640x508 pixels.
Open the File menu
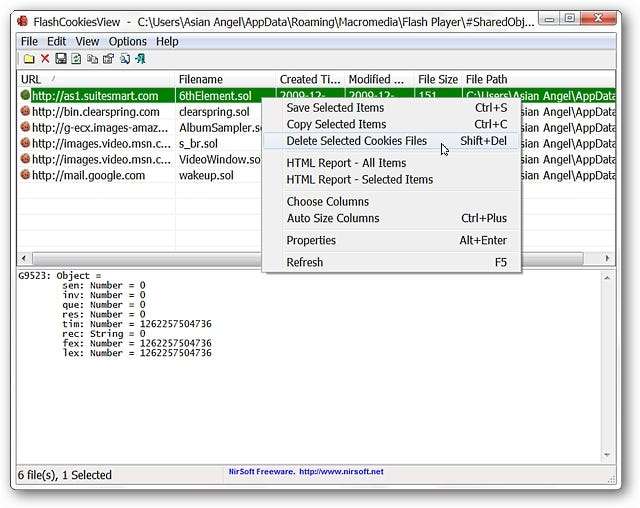point(29,41)
